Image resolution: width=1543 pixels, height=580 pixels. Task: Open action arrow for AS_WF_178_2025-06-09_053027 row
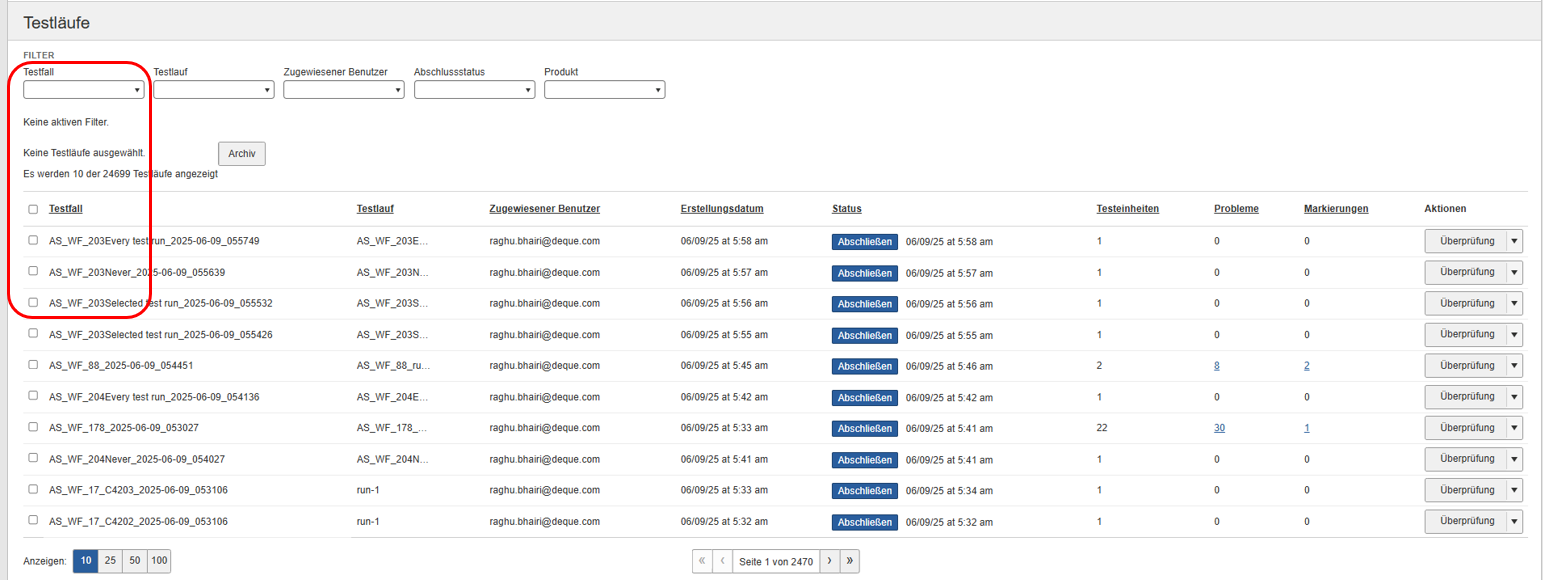tap(1514, 428)
